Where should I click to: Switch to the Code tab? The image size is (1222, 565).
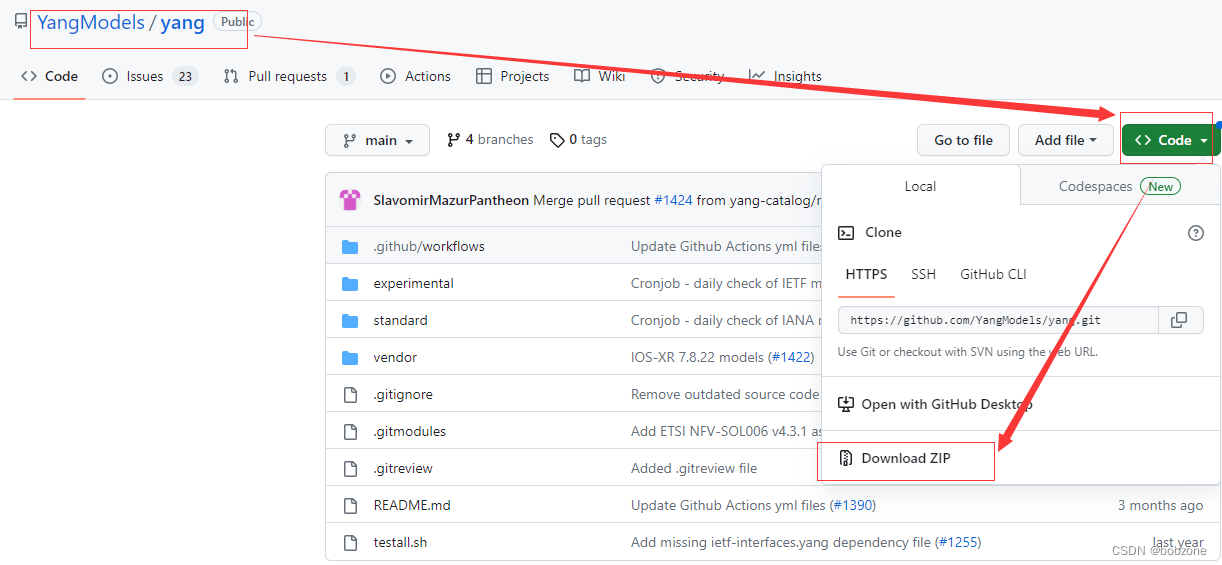[x=49, y=76]
